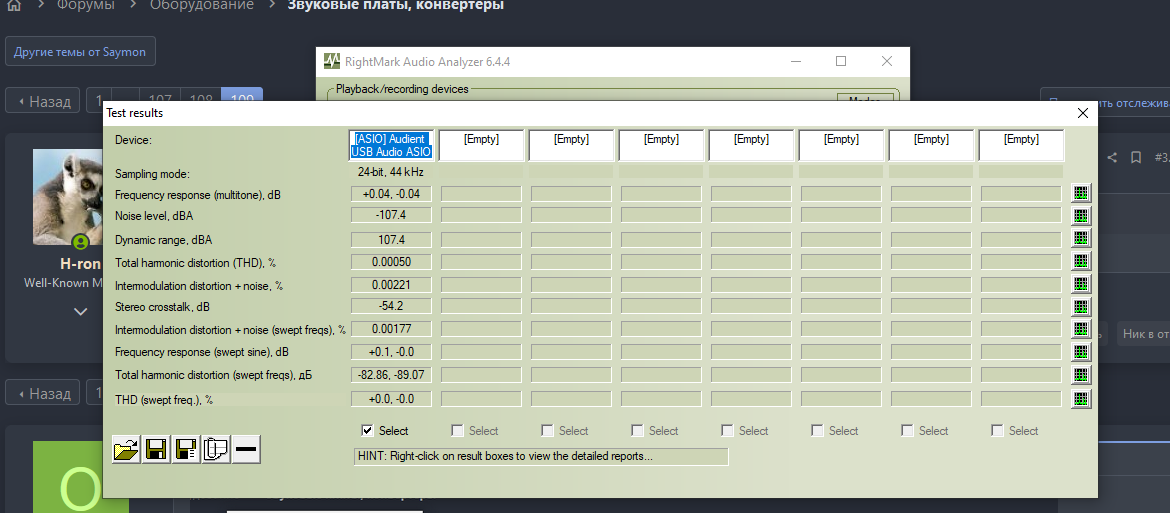Open H-ron's user profile name
Screen dimensions: 1170x513
click(81, 264)
